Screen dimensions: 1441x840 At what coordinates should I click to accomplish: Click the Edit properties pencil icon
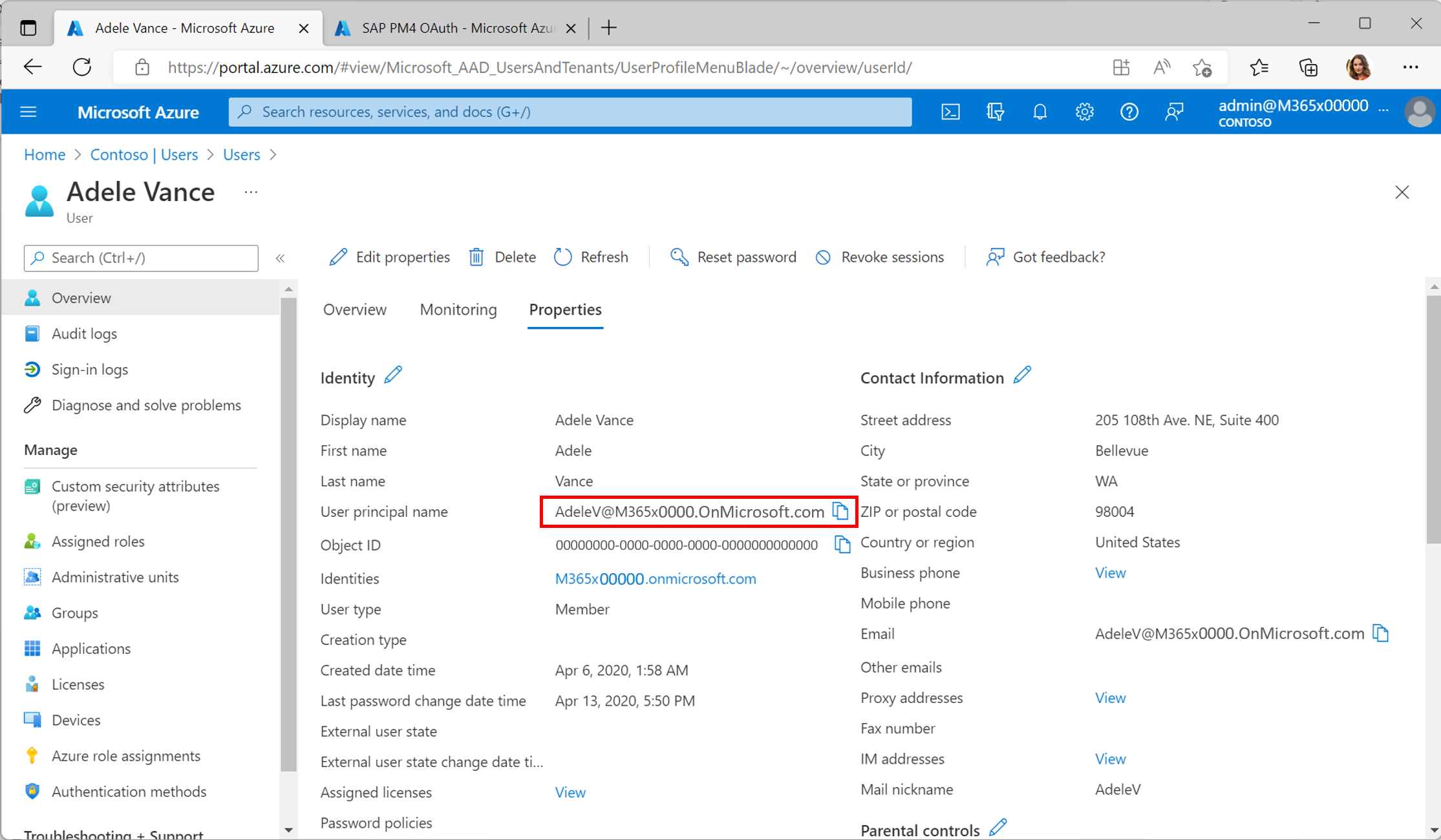click(338, 257)
